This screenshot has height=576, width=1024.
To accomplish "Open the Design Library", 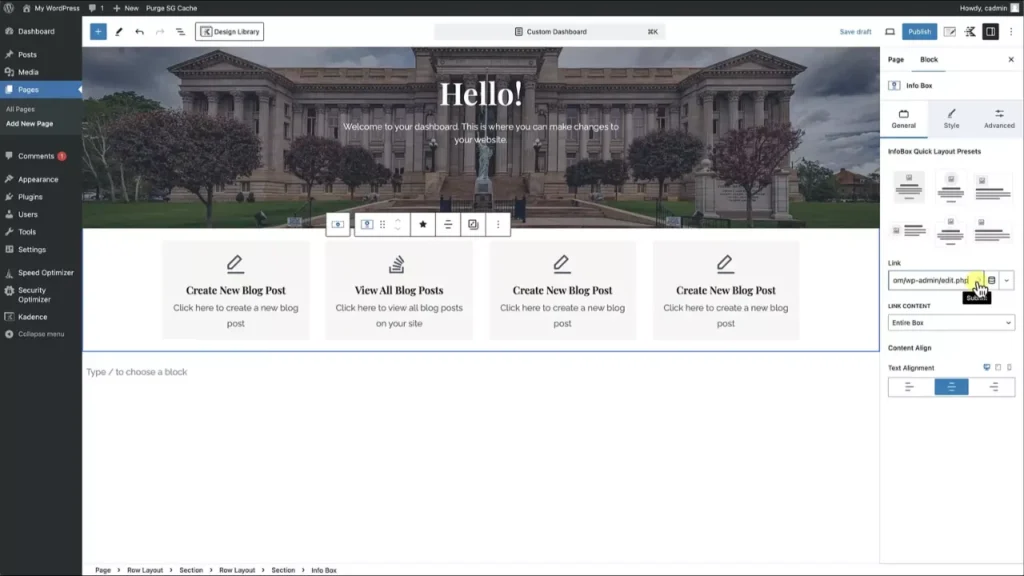I will click(x=229, y=31).
